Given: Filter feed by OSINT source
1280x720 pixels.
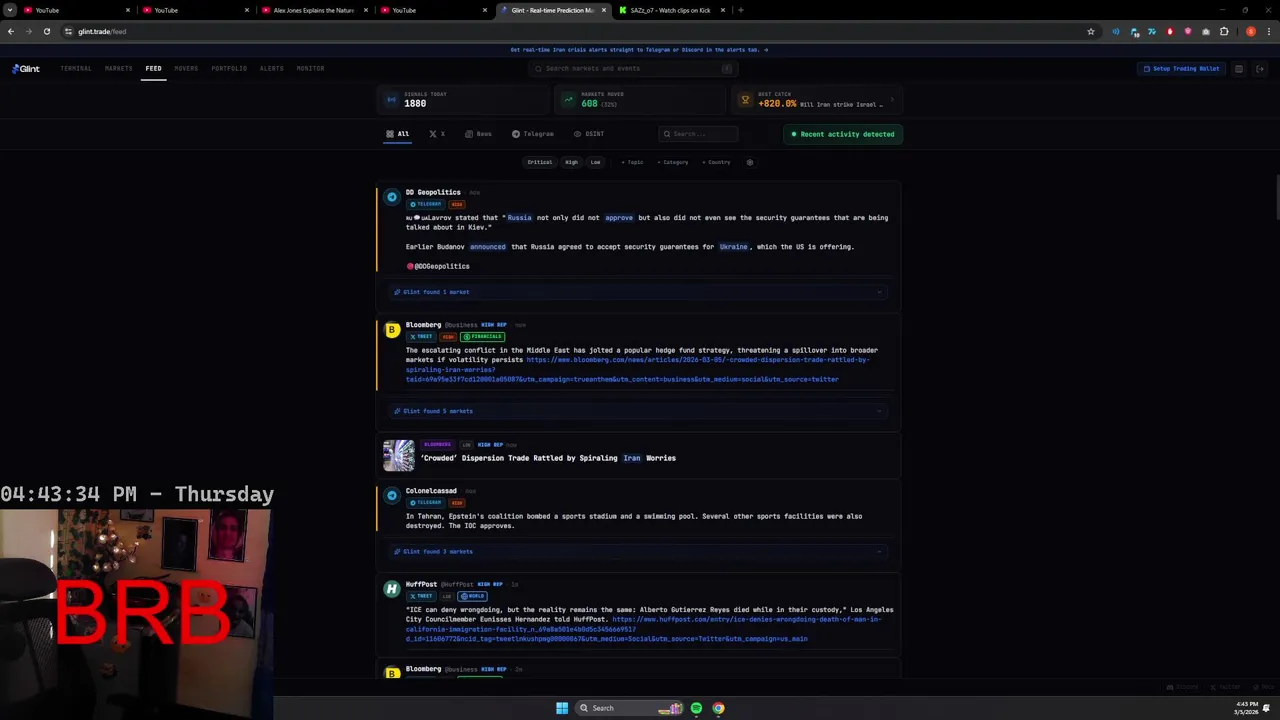Looking at the screenshot, I should click(589, 134).
